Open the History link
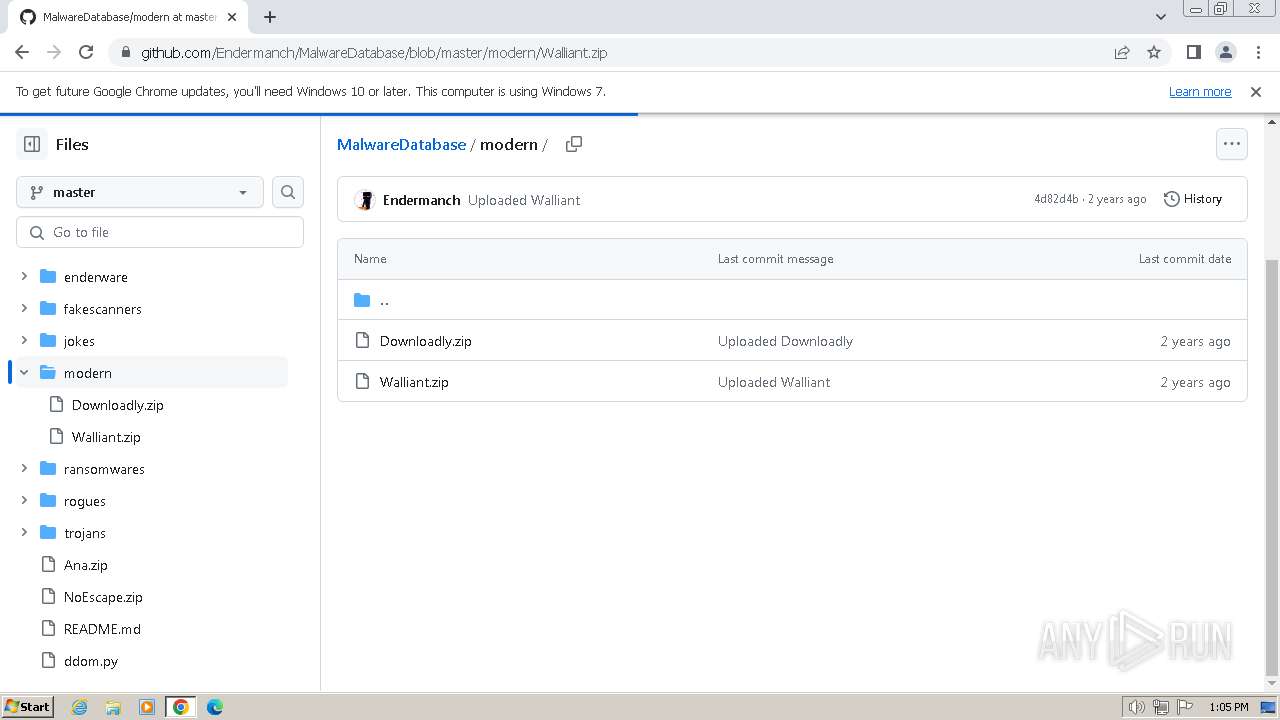This screenshot has width=1280, height=720. click(x=1193, y=199)
